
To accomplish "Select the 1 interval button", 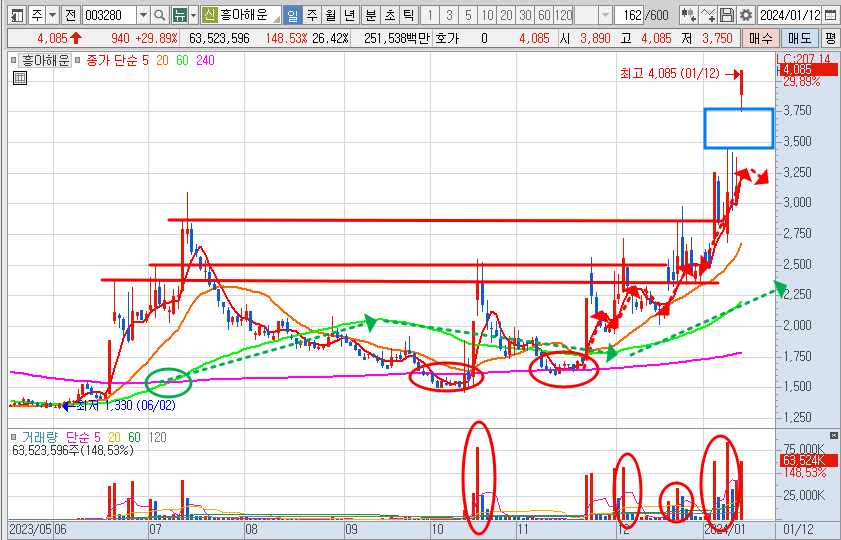I will tap(430, 15).
